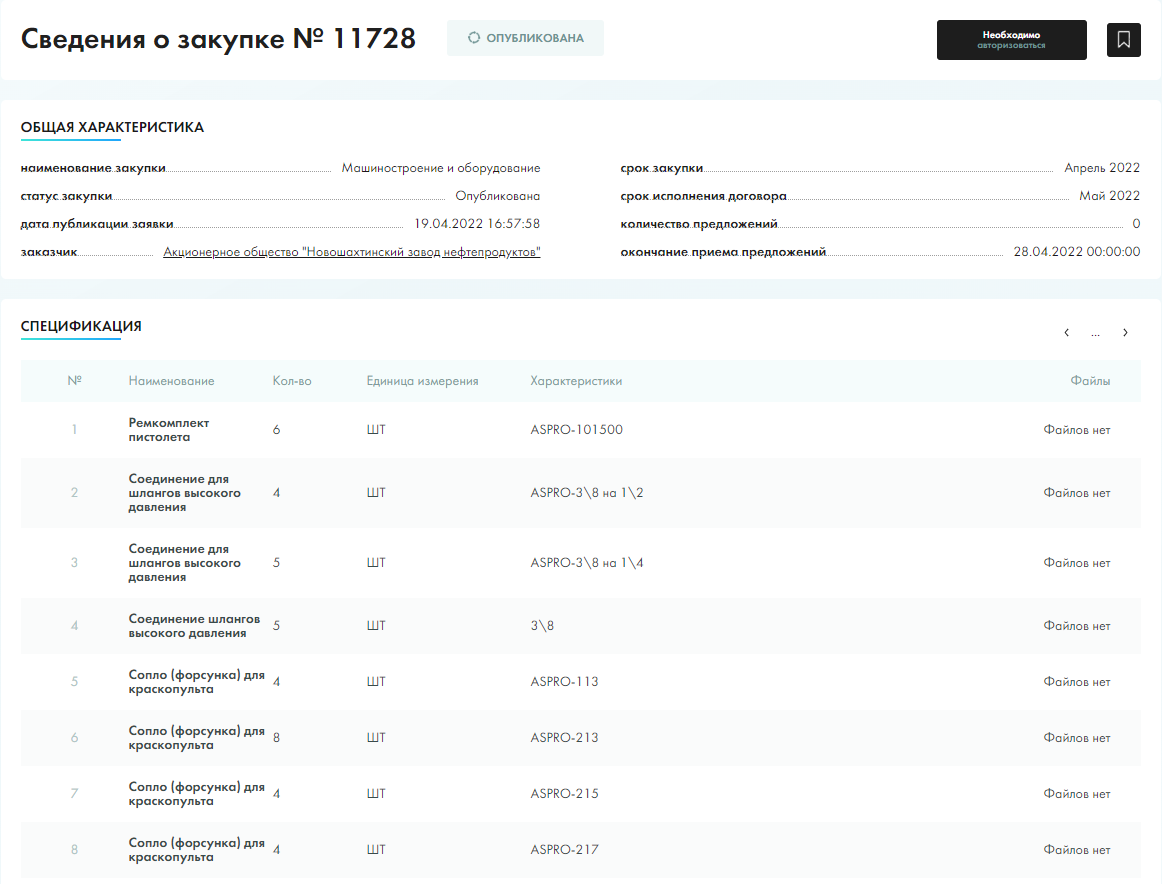Image resolution: width=1162 pixels, height=884 pixels.
Task: Click characteristic 'ASPRO-3\8 на 1\2'
Action: click(x=587, y=493)
